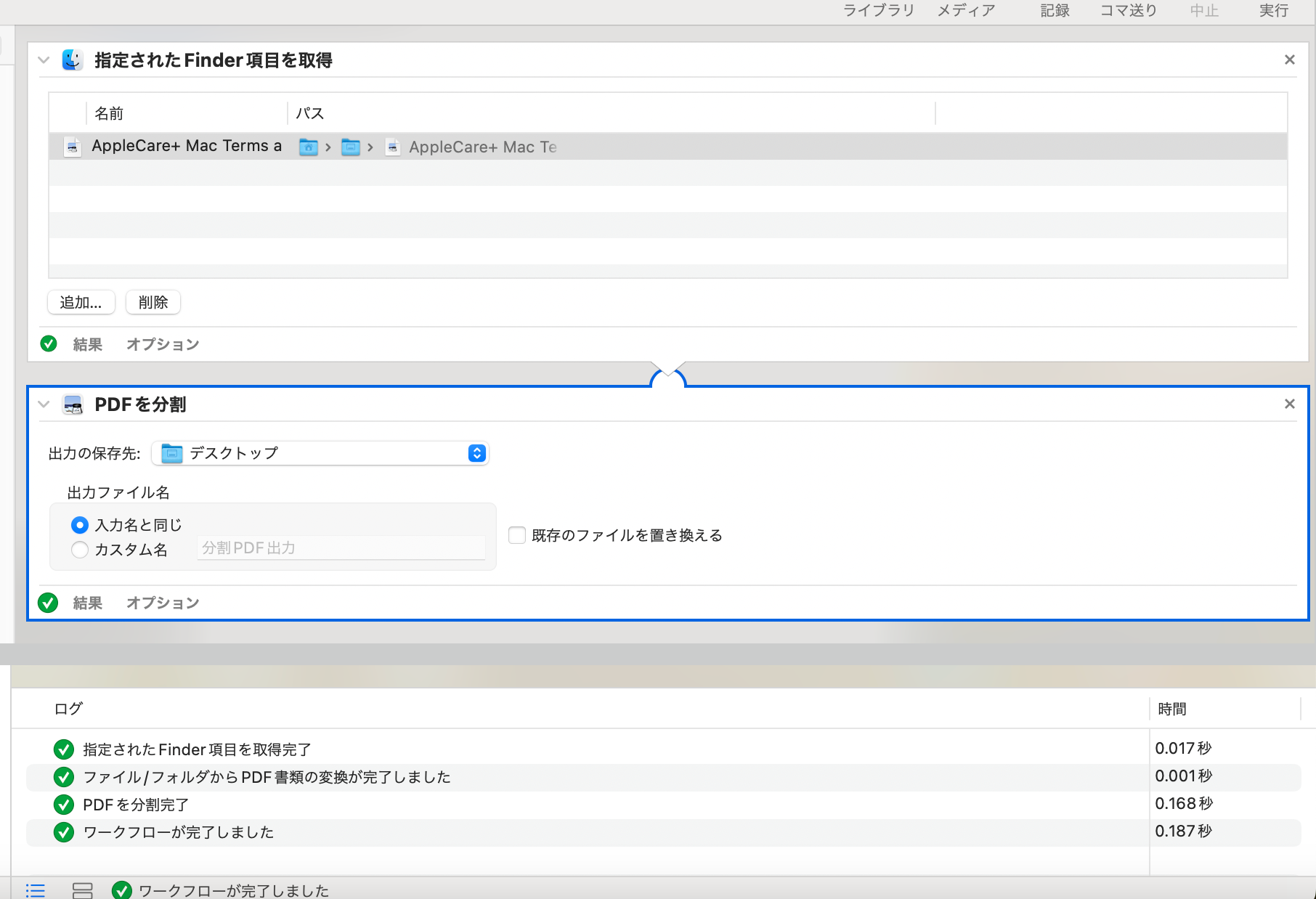Click the 追加... button
Screen dimensions: 1316x899
(x=81, y=302)
